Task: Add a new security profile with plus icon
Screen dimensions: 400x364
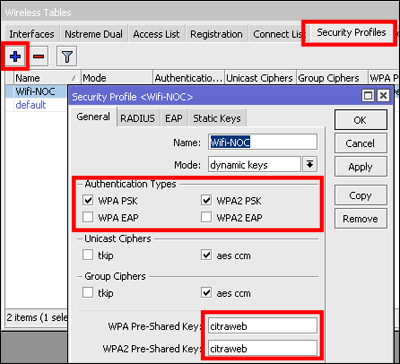Action: click(x=15, y=56)
